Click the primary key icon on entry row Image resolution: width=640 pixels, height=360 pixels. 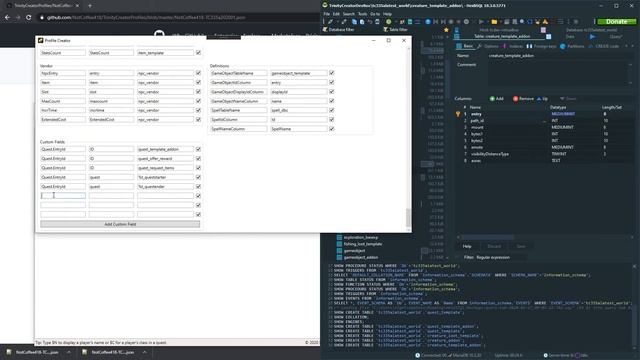[x=458, y=114]
